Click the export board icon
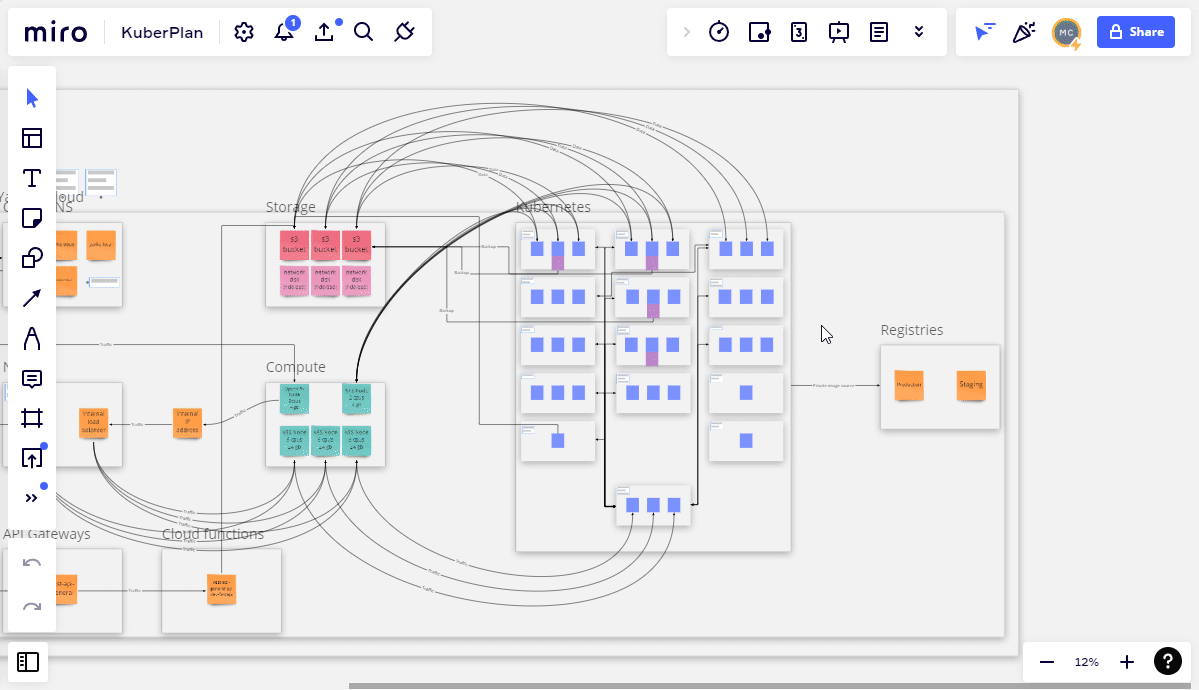 coord(324,32)
